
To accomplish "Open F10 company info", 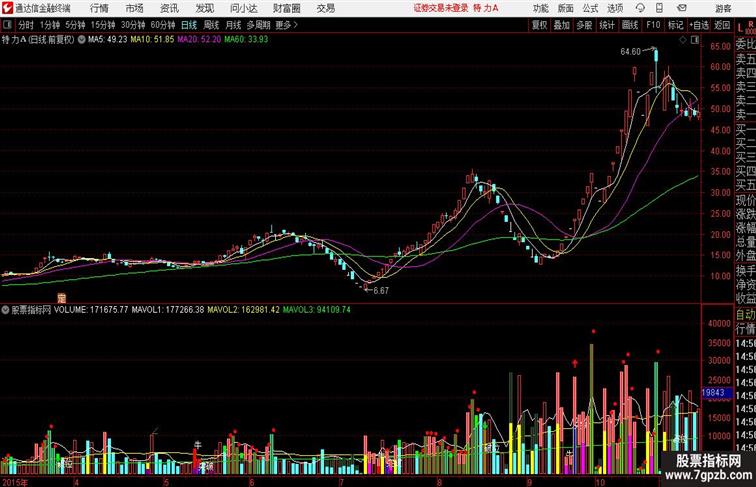I will pos(653,25).
